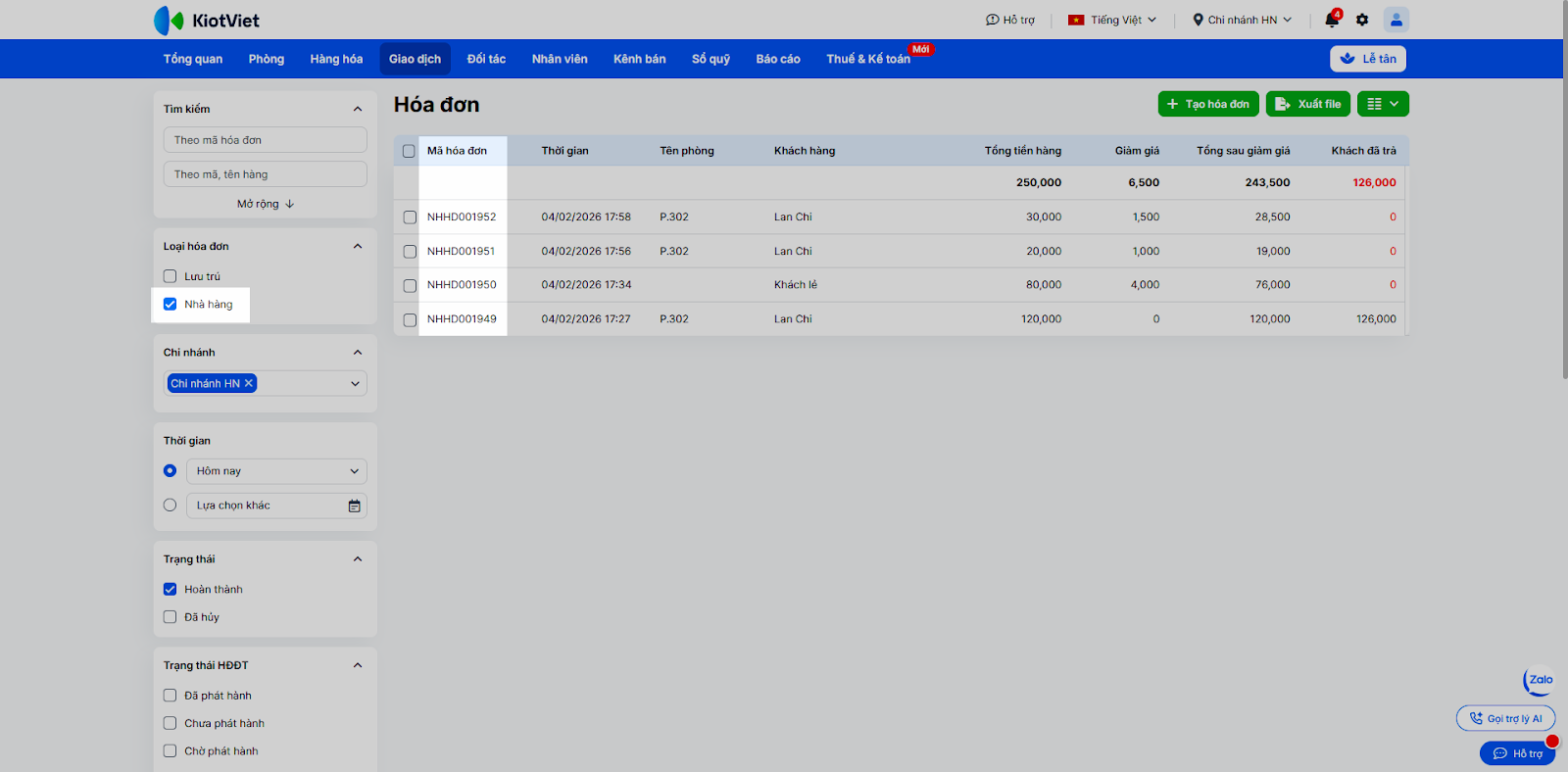Select the Hôm nay time radio button
This screenshot has width=1568, height=772.
point(170,471)
